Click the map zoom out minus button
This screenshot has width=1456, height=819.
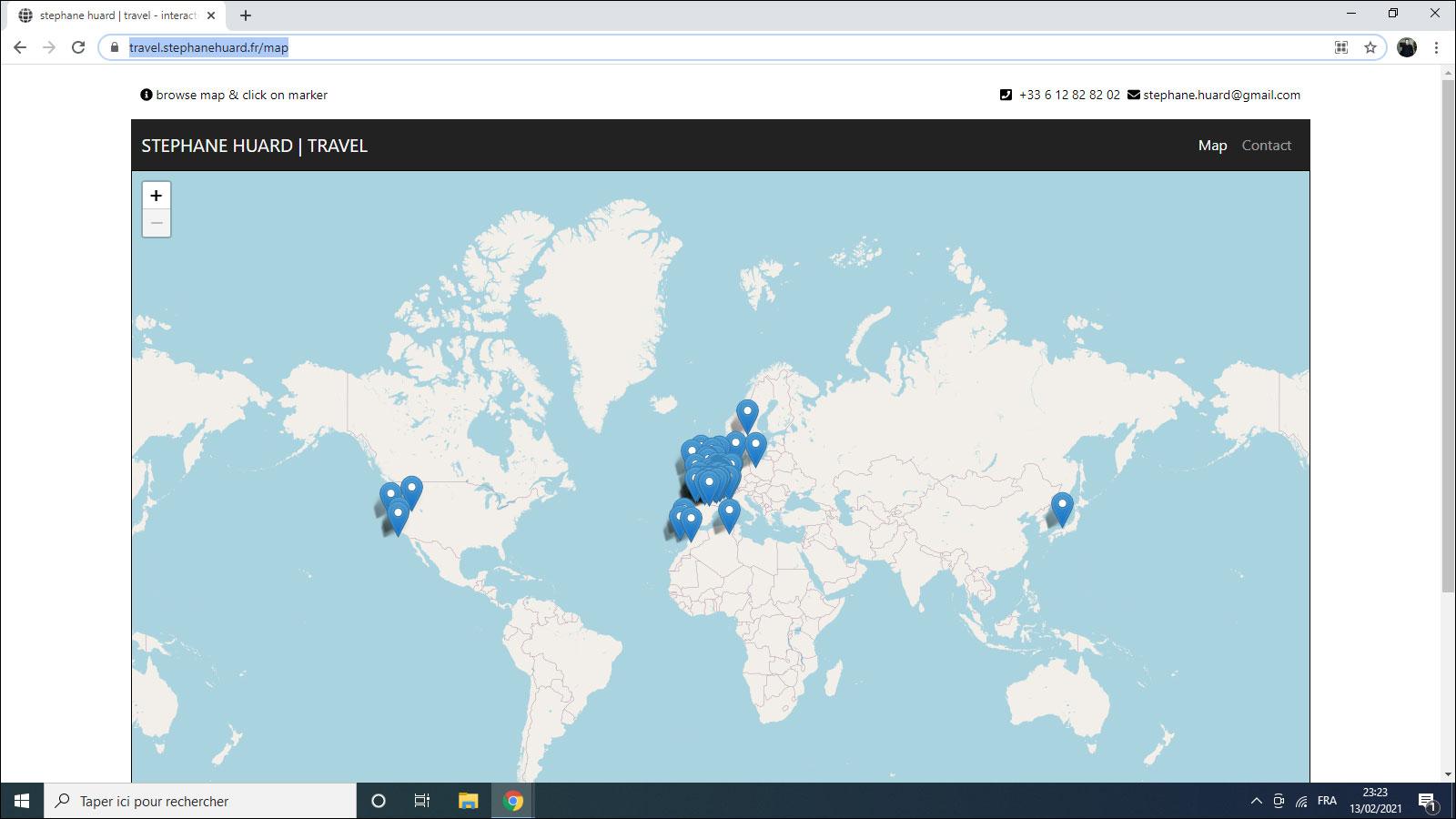click(157, 223)
